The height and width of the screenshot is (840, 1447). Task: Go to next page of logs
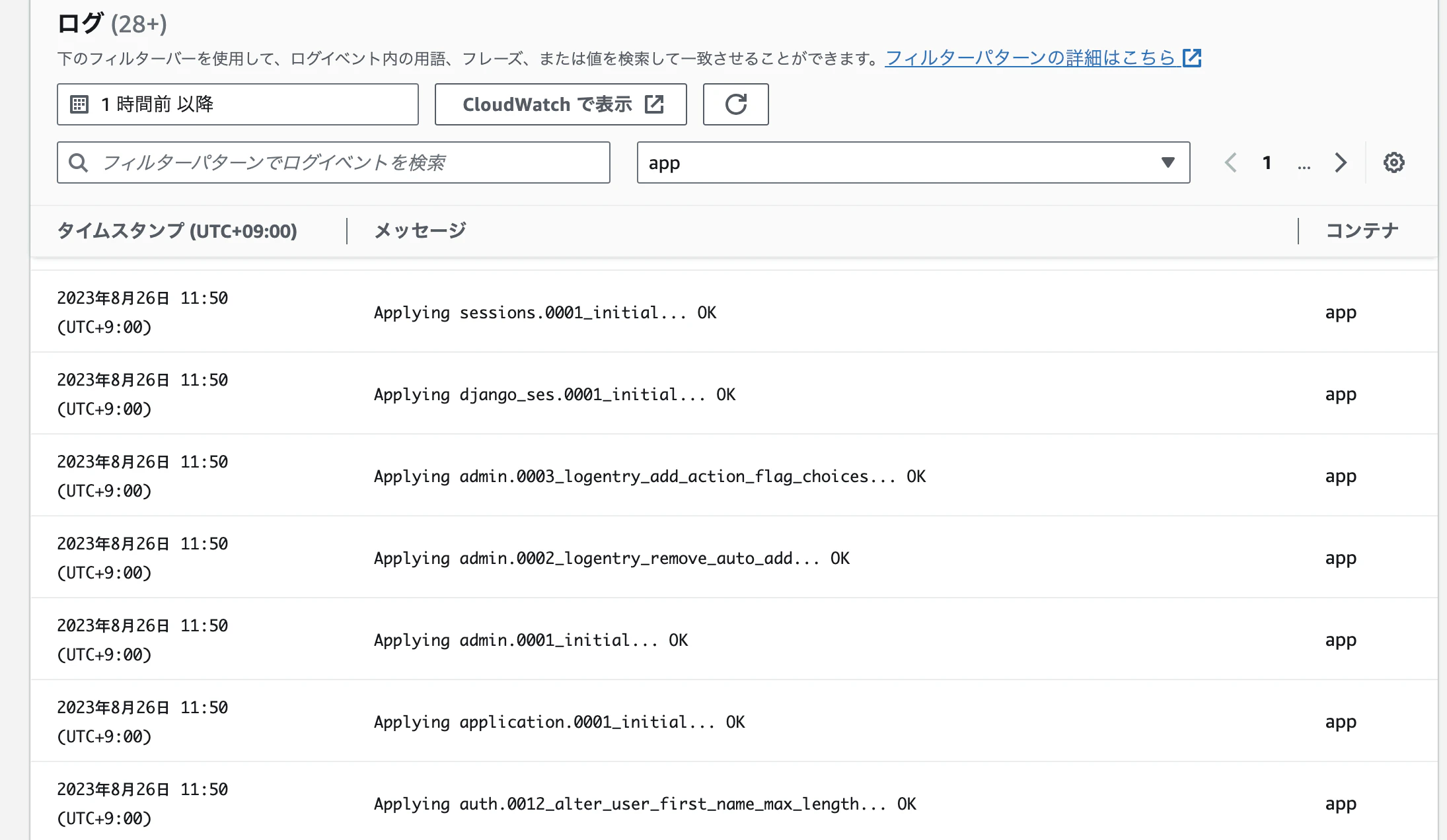tap(1340, 162)
